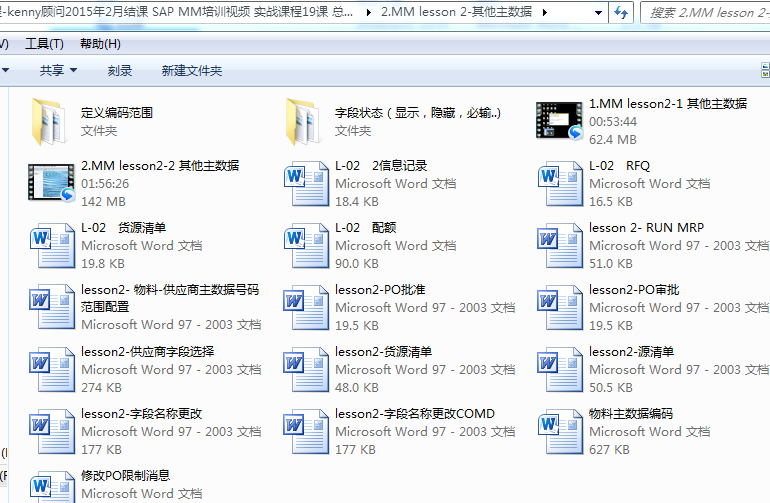Screen dimensions: 770x503
Task: Select the file name 物料主数据编码
Action: [631, 413]
